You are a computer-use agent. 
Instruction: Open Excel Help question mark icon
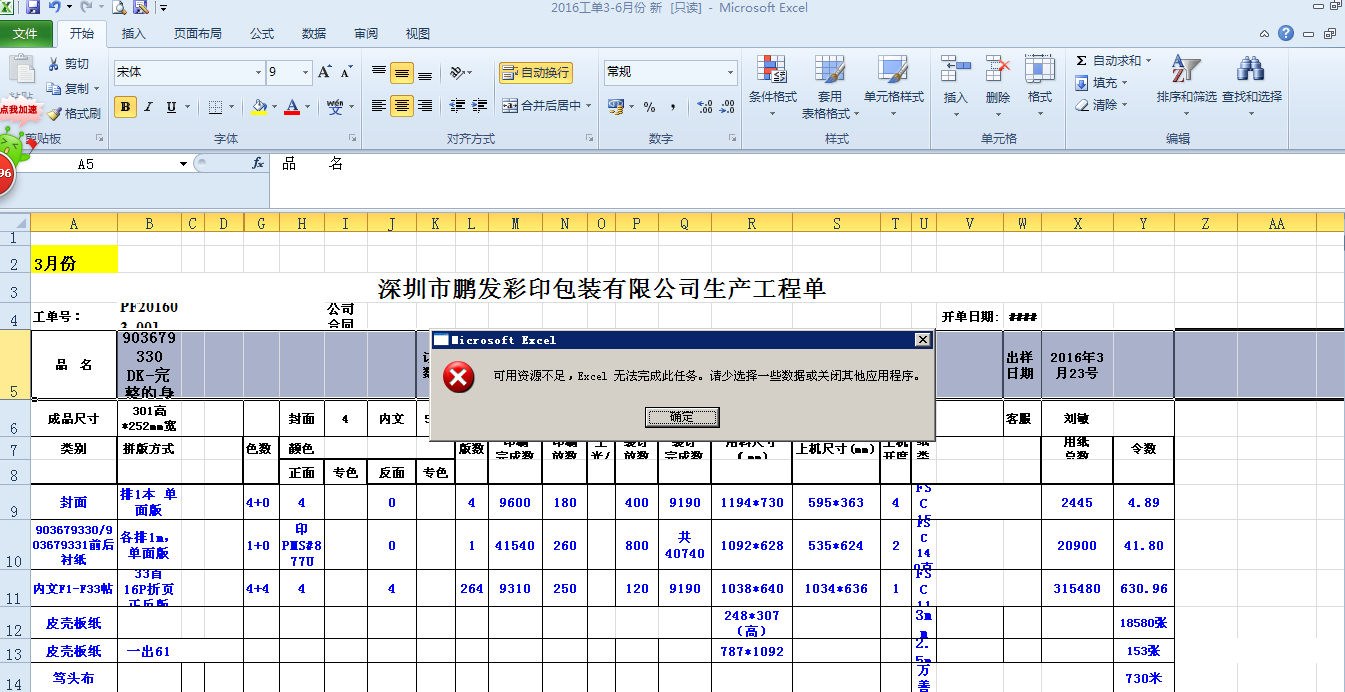pyautogui.click(x=1286, y=33)
